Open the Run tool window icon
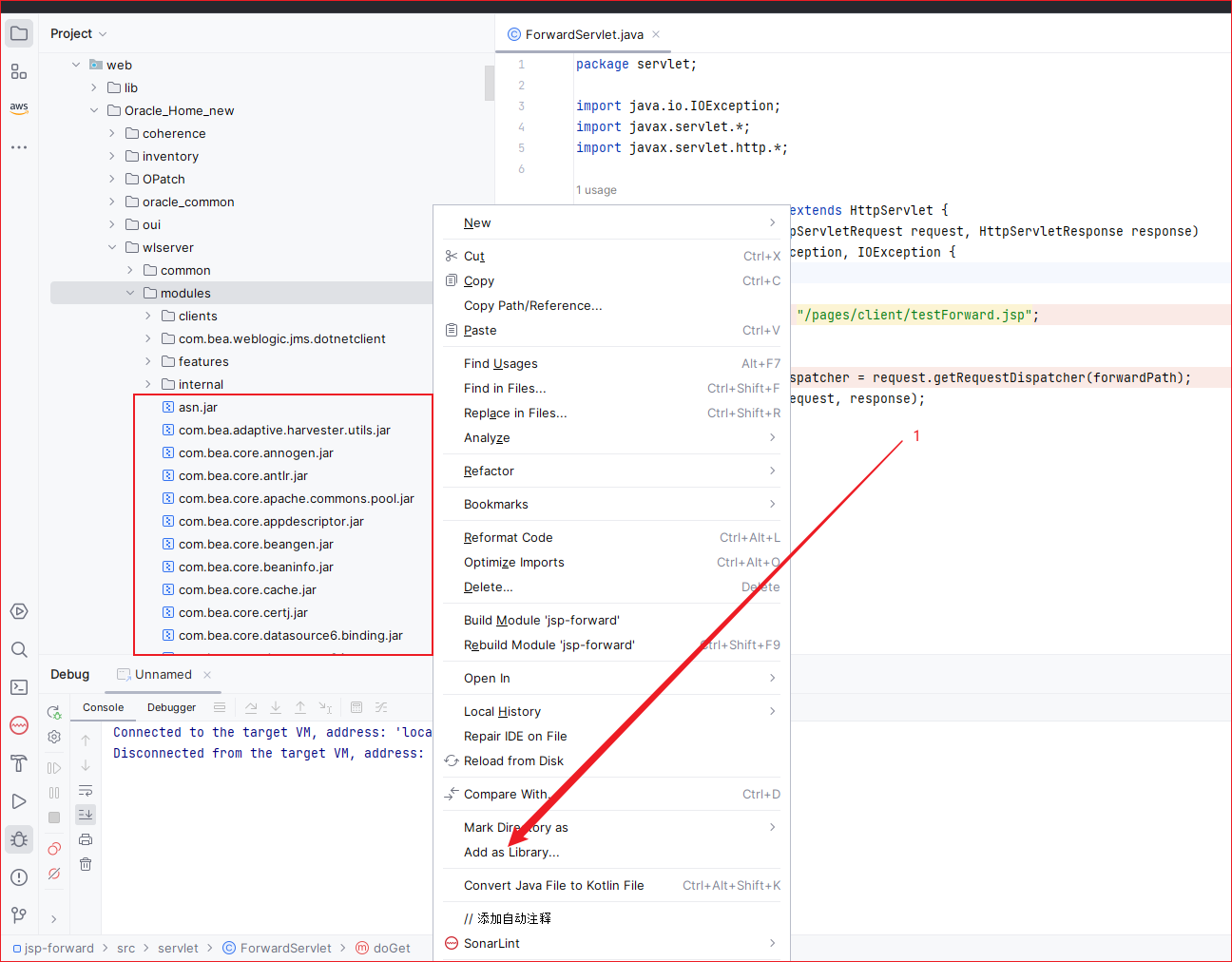 (19, 801)
